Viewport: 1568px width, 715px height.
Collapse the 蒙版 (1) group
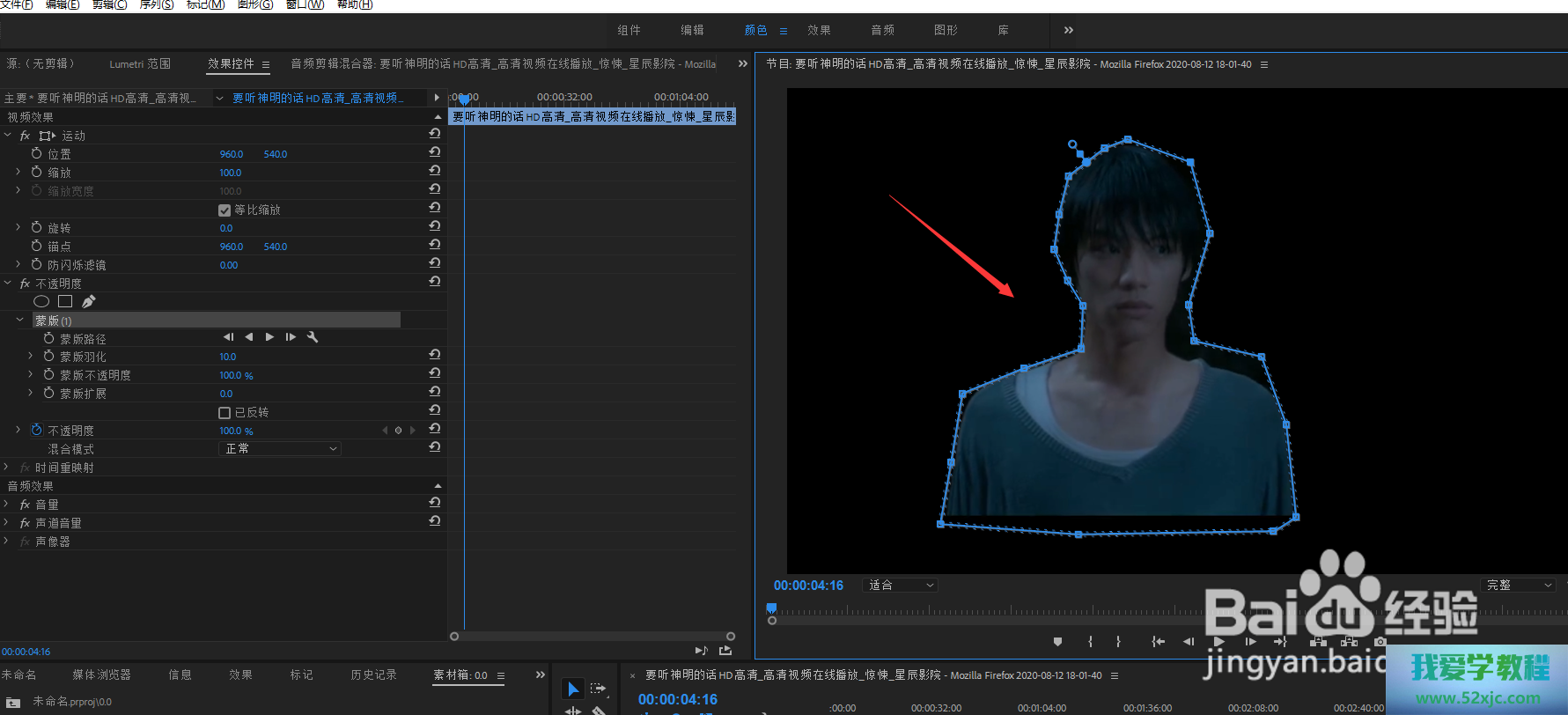click(x=20, y=321)
